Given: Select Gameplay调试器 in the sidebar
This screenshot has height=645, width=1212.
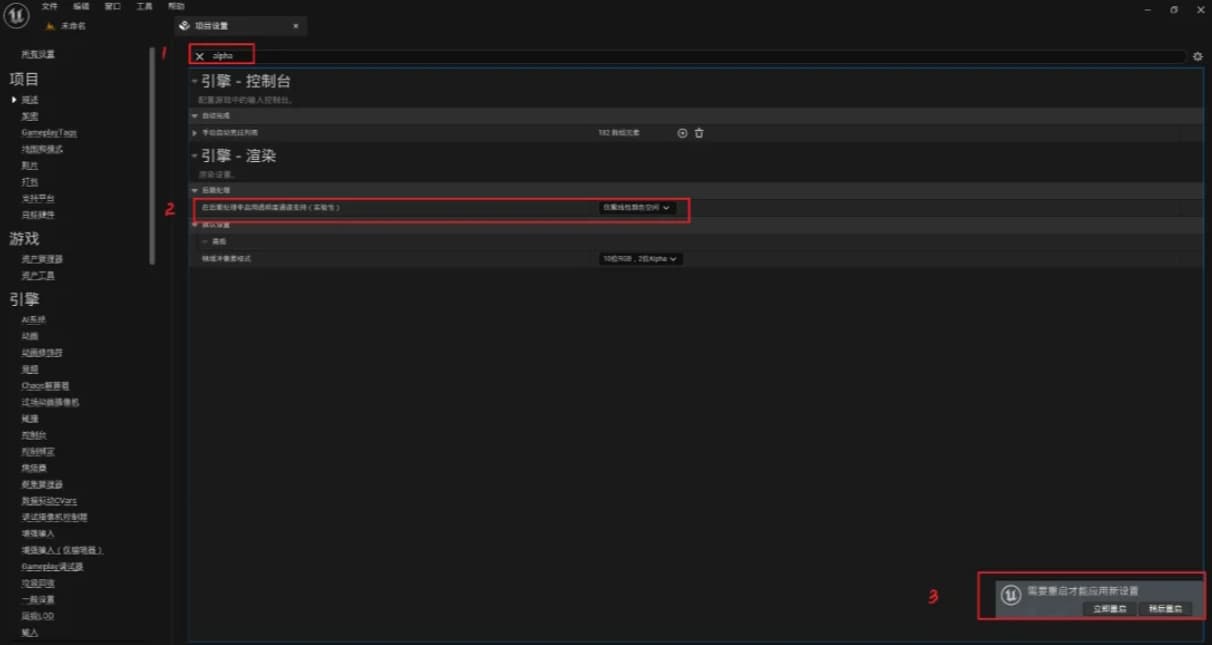Looking at the screenshot, I should click(52, 566).
